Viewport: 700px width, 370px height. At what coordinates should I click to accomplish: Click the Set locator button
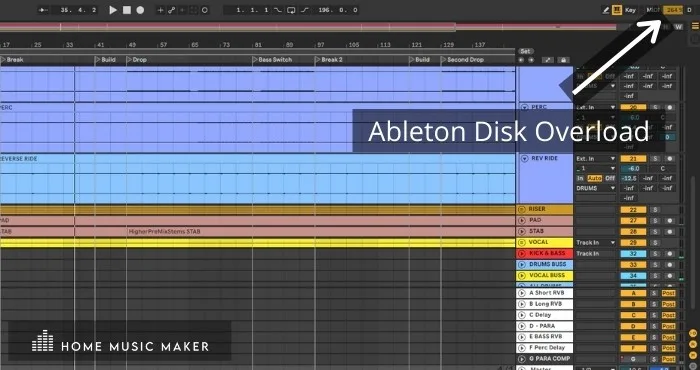tap(525, 51)
